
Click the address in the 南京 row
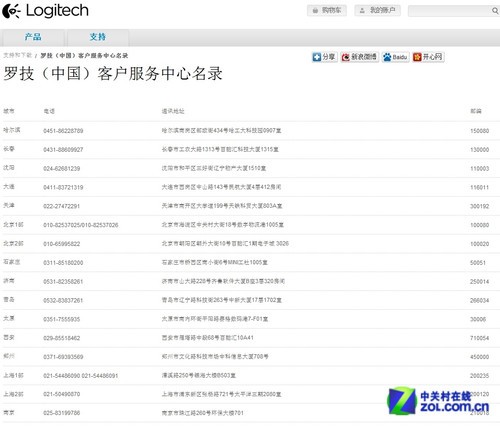[202, 413]
